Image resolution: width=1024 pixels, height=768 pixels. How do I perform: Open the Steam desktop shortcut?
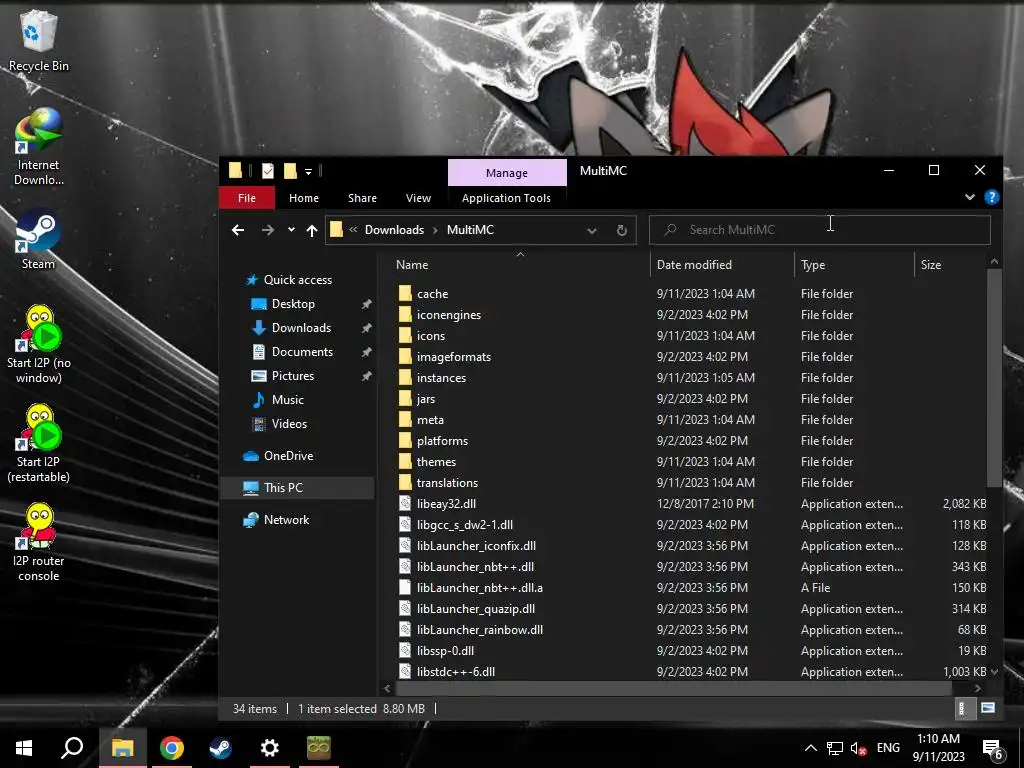[x=38, y=240]
